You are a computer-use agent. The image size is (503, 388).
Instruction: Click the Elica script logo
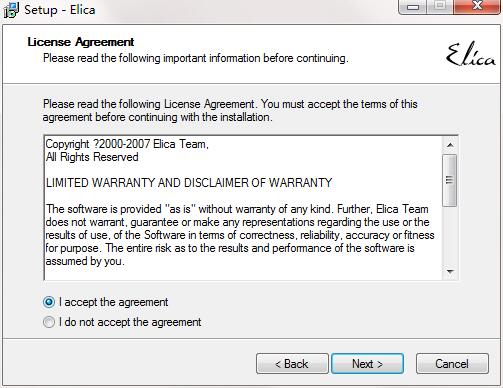470,55
